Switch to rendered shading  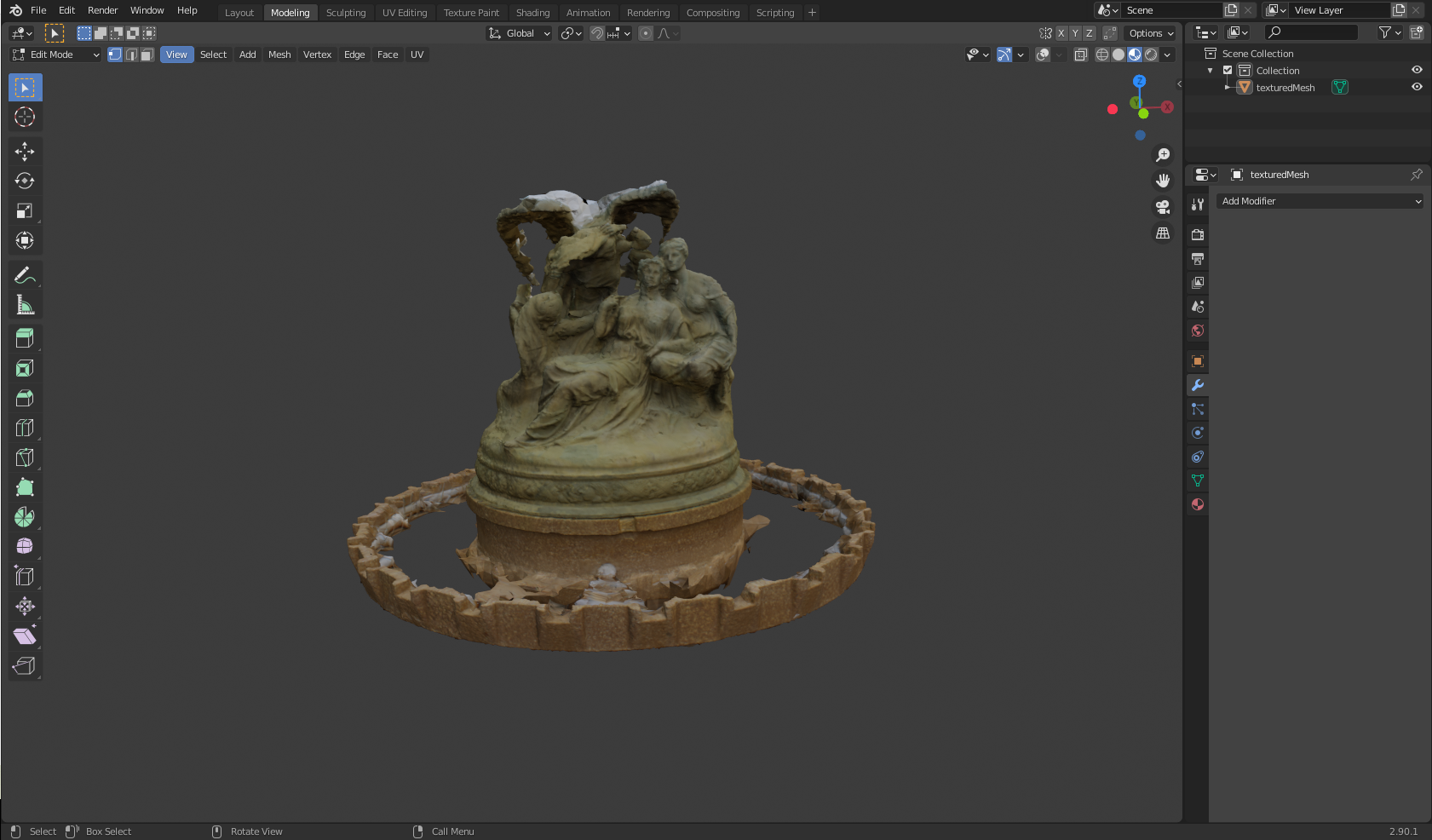coord(1151,55)
